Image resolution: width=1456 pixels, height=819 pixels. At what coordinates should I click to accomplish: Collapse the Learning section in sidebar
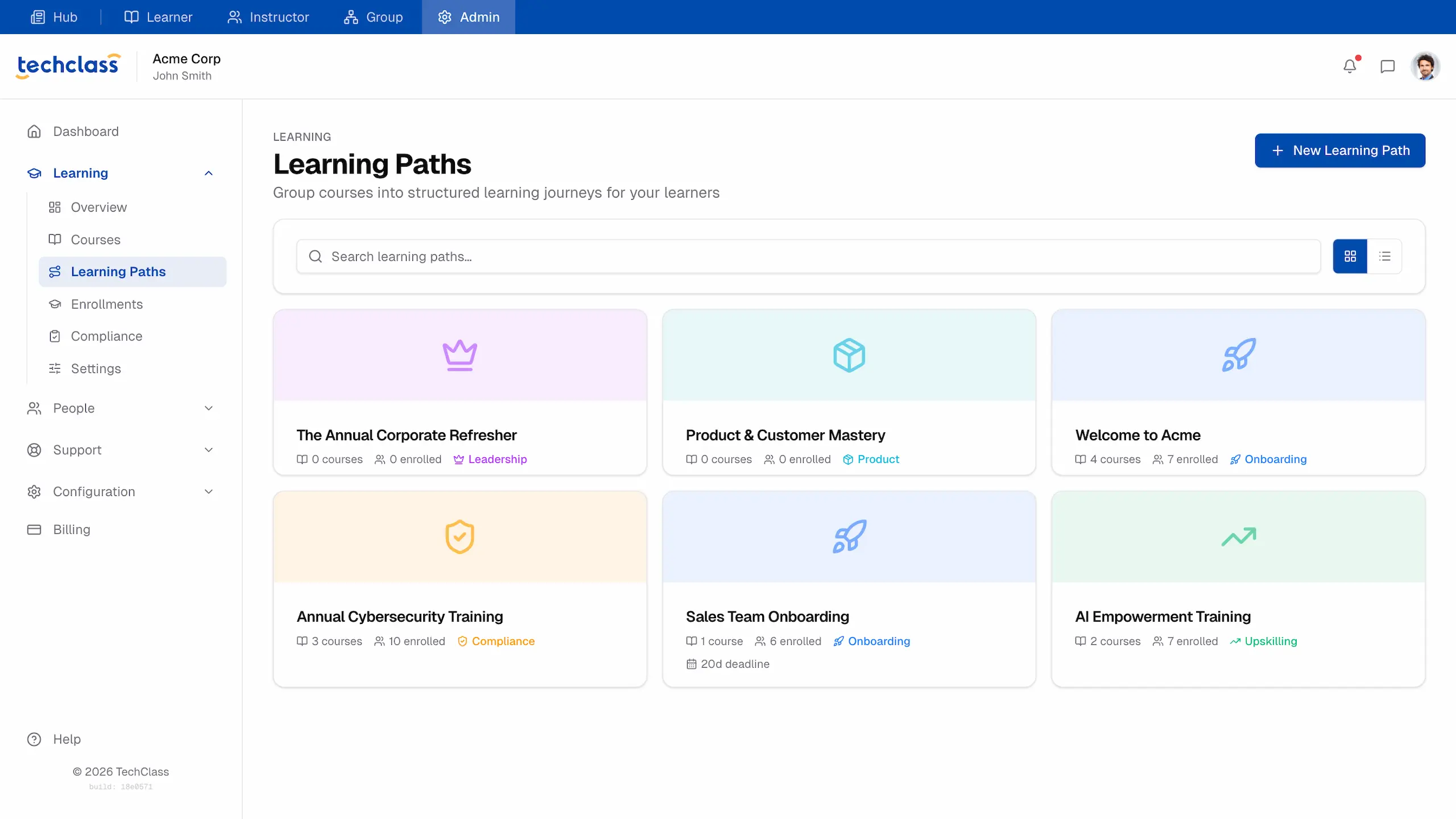(208, 173)
